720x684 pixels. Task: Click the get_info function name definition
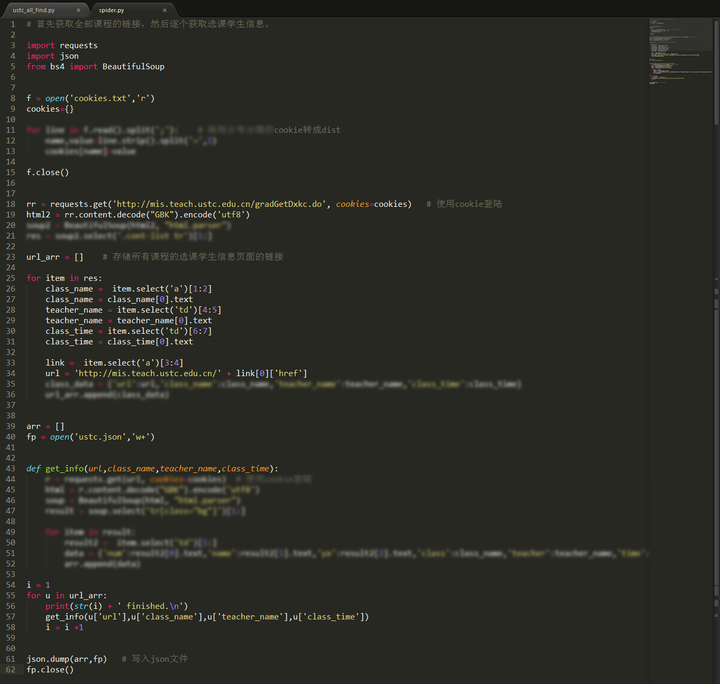click(x=64, y=469)
